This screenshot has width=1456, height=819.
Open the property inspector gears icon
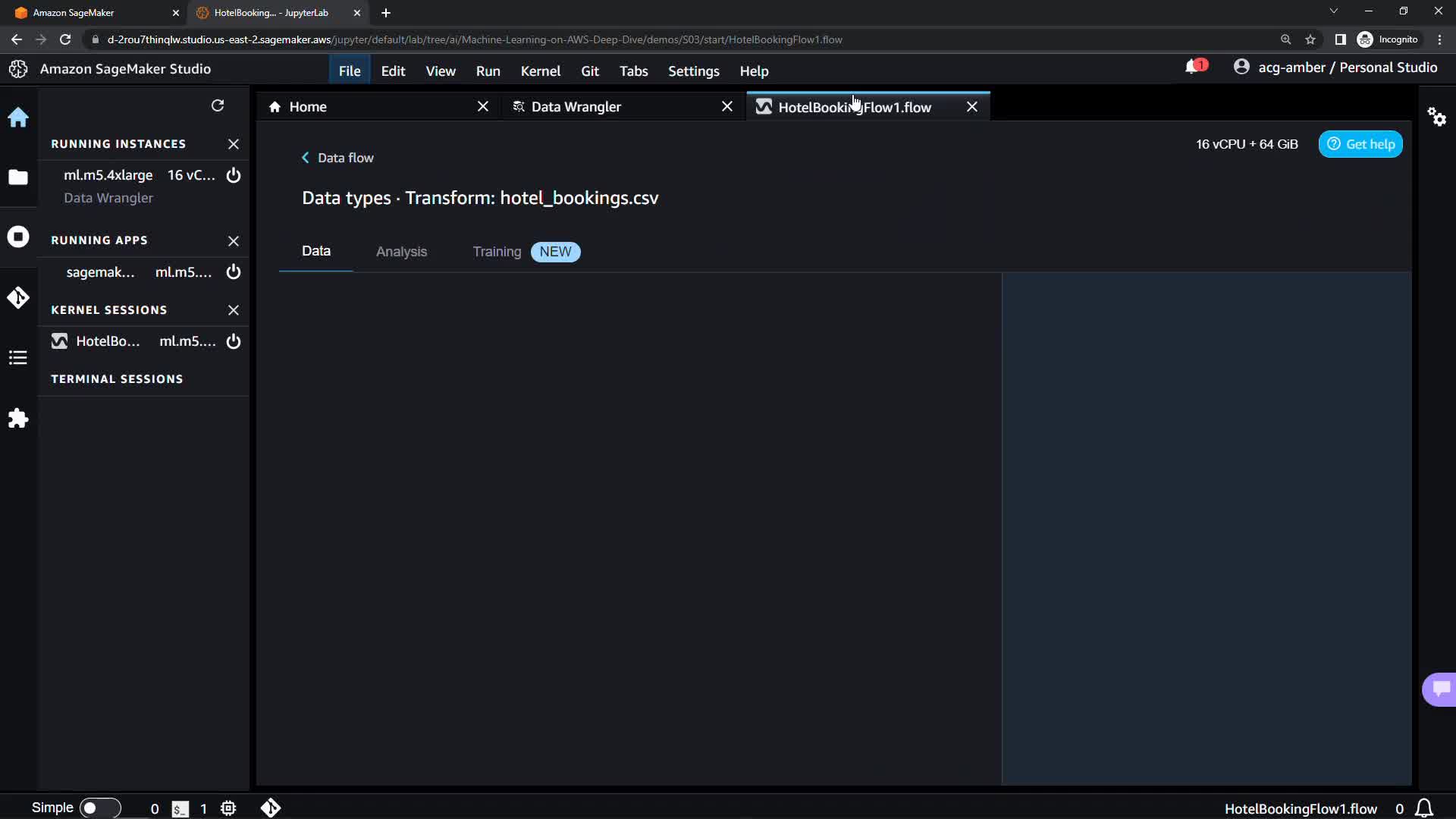pos(1436,117)
